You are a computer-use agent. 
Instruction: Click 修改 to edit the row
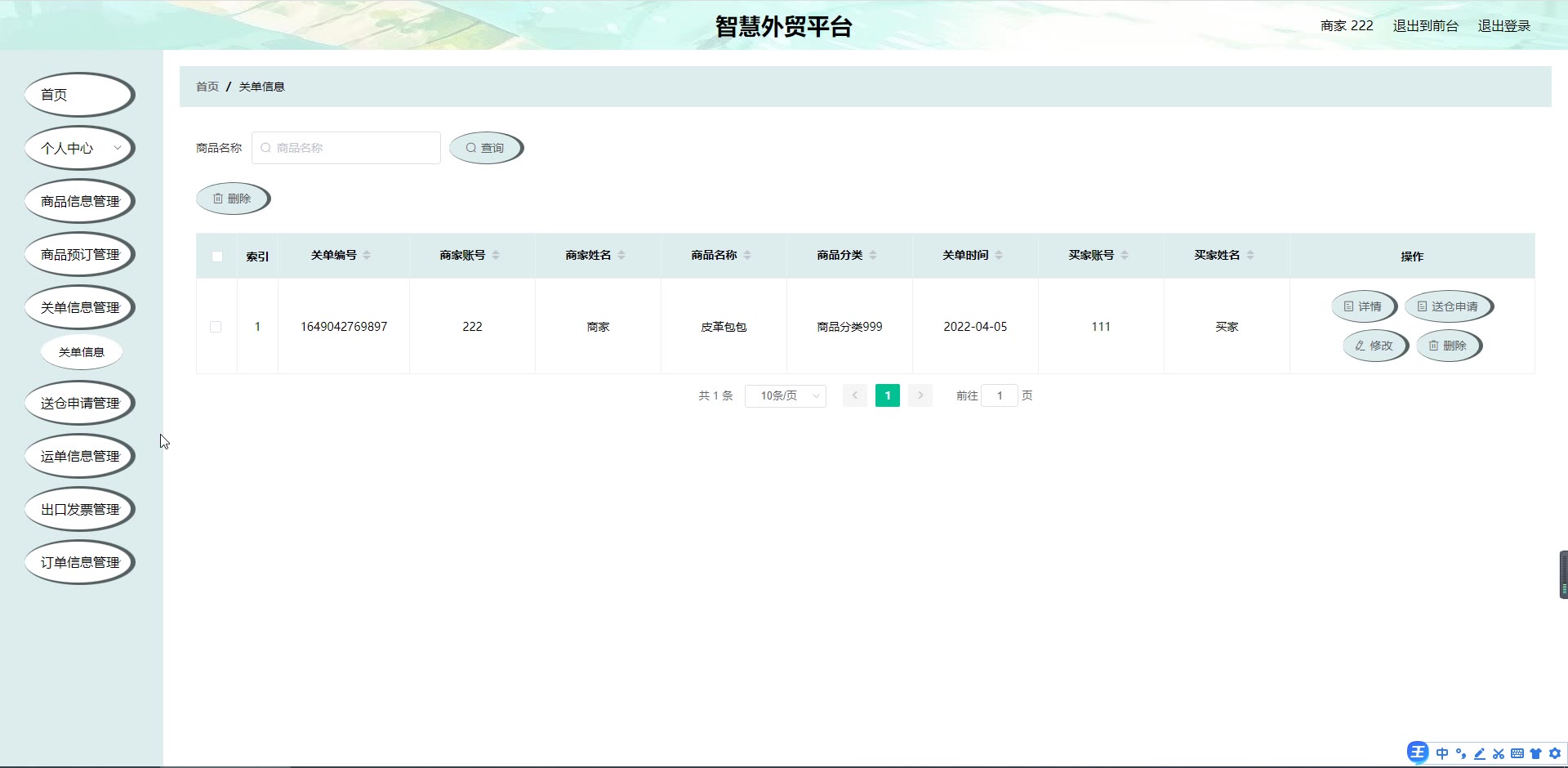tap(1375, 346)
